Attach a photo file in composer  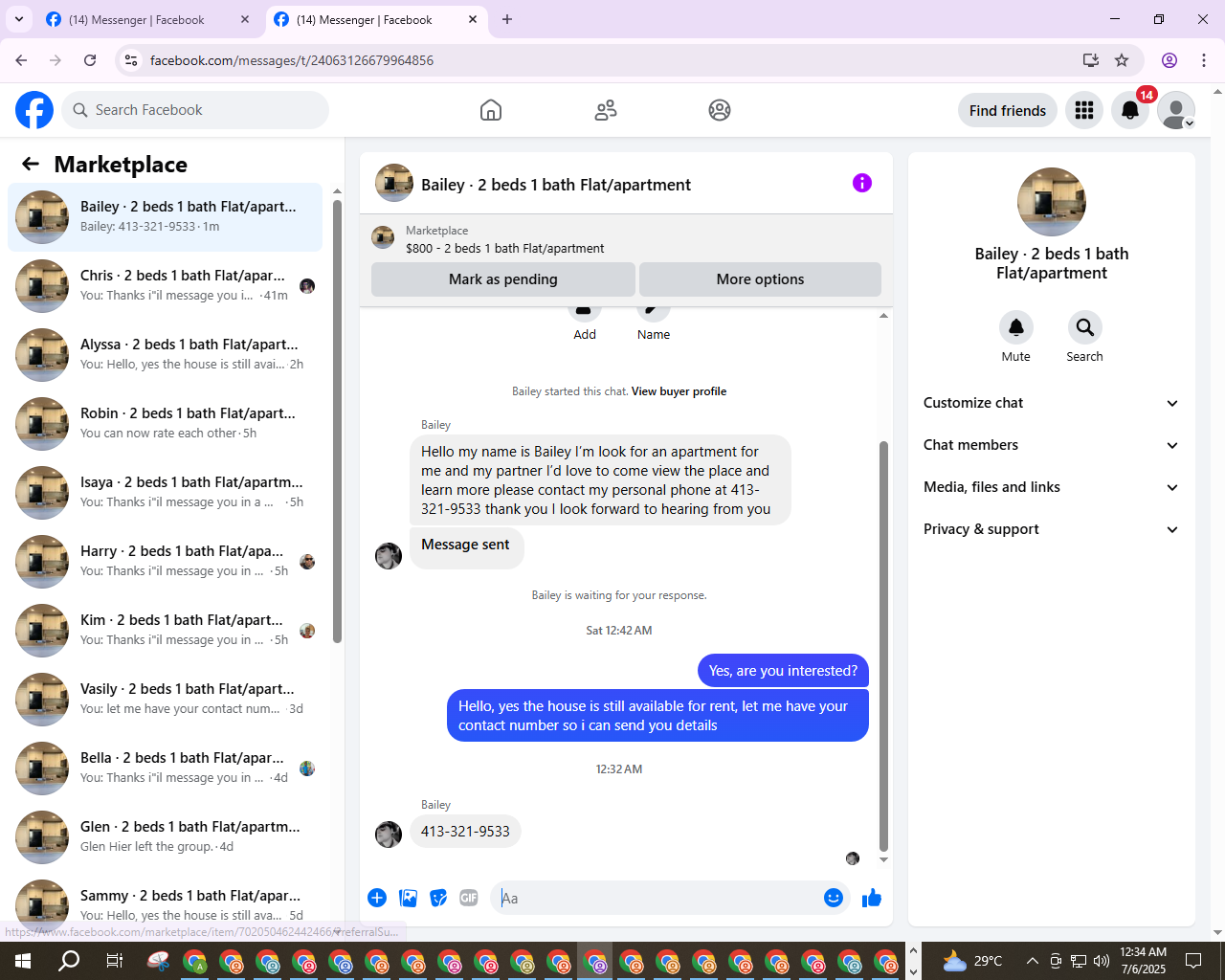409,898
